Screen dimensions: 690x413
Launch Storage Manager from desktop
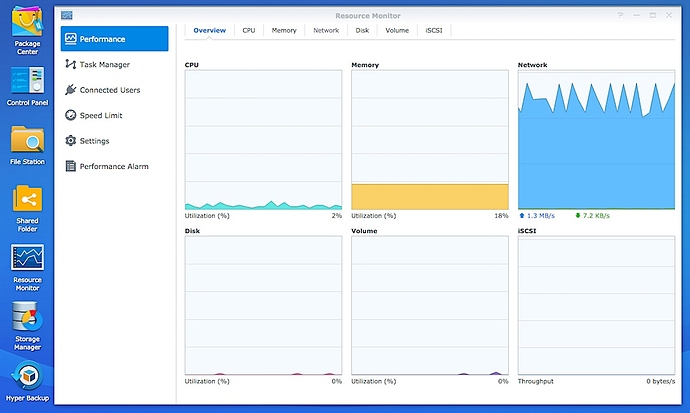click(27, 326)
